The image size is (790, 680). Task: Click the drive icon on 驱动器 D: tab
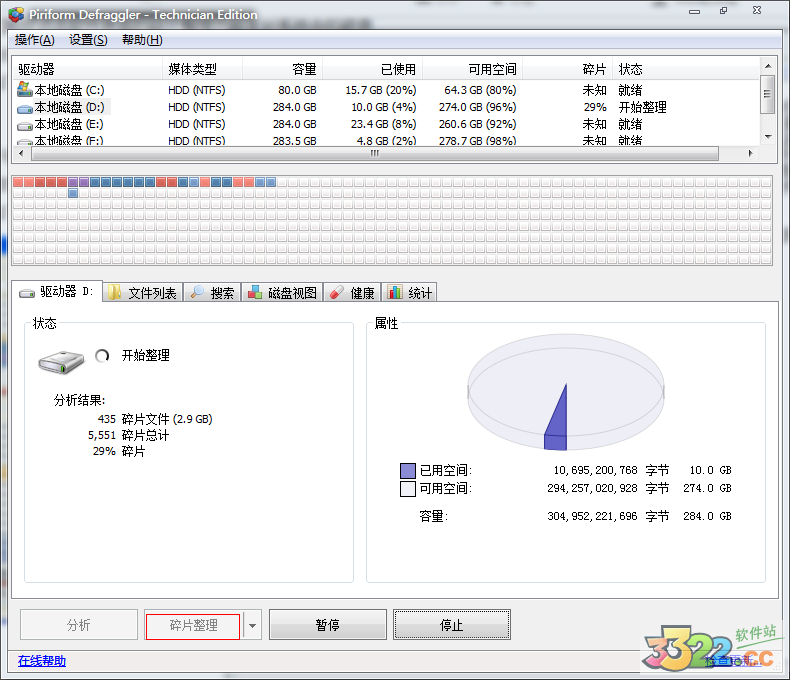pos(27,293)
